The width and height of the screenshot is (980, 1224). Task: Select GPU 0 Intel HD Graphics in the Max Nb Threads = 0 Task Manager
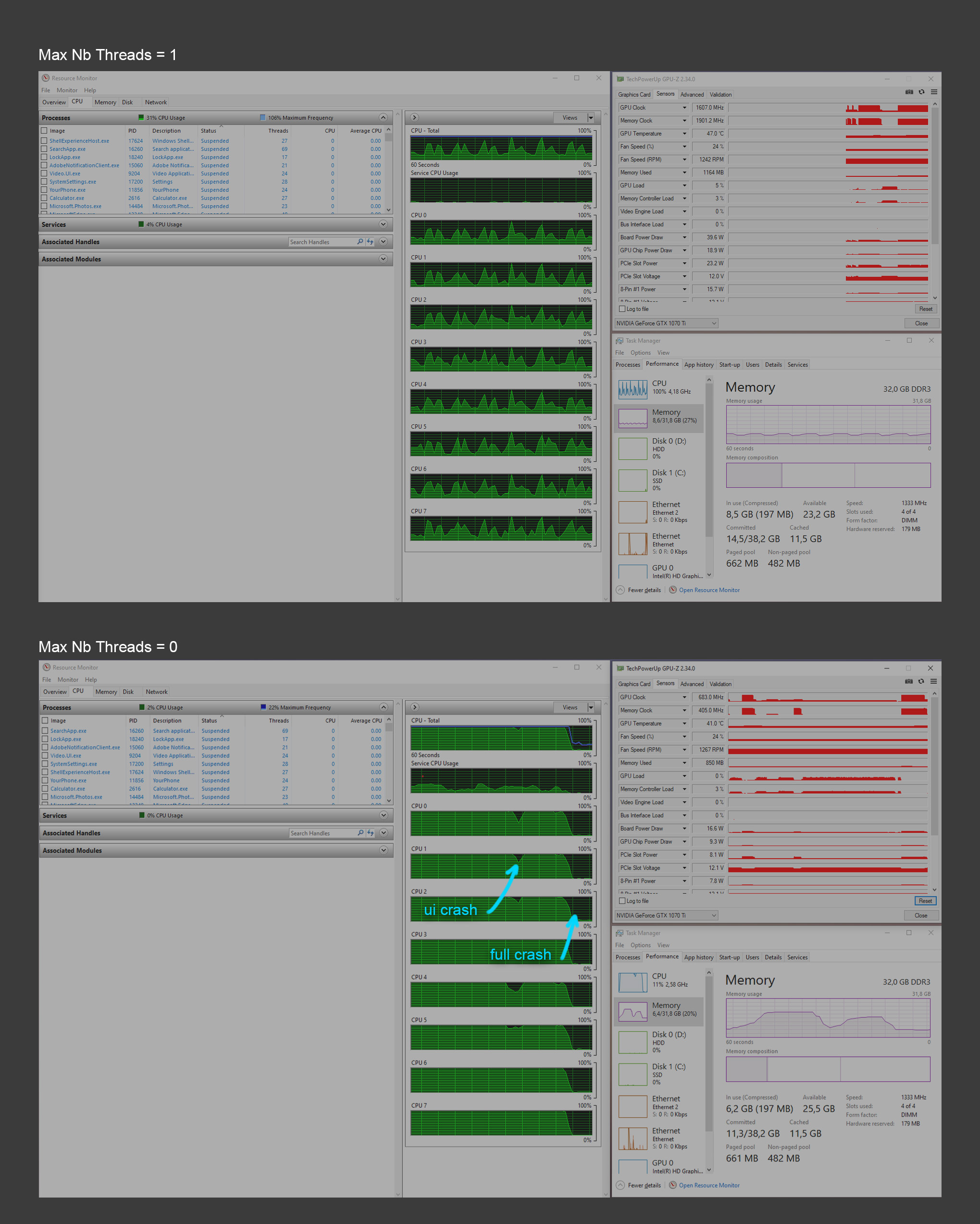659,1166
